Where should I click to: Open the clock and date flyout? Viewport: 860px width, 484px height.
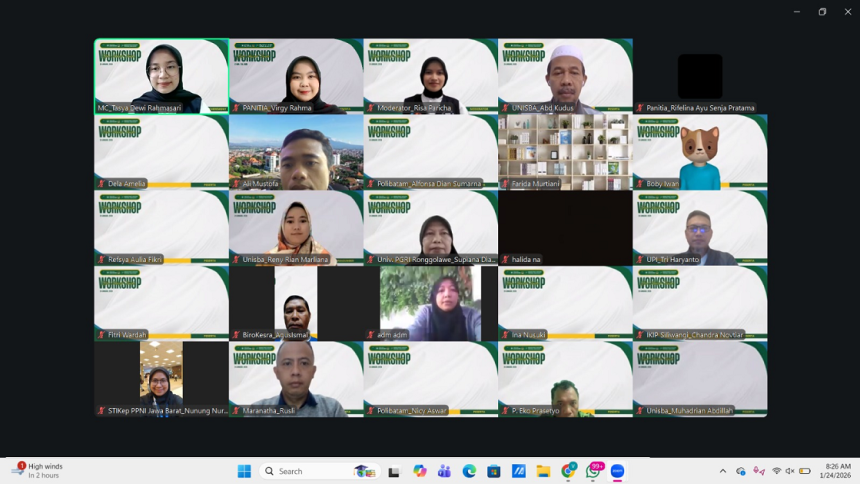(x=835, y=471)
